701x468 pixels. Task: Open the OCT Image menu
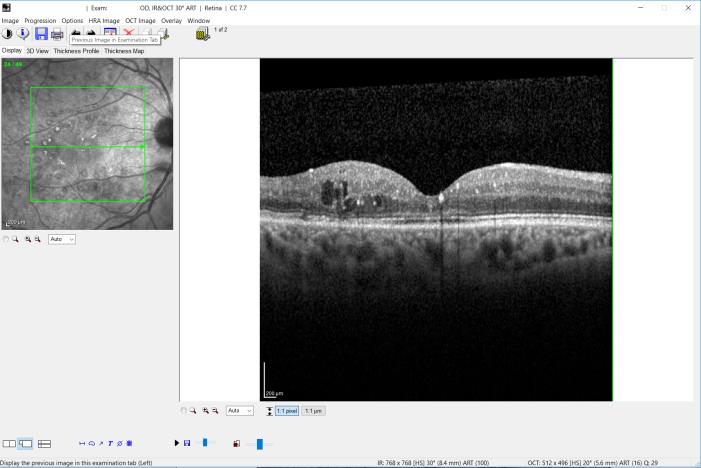(x=140, y=20)
